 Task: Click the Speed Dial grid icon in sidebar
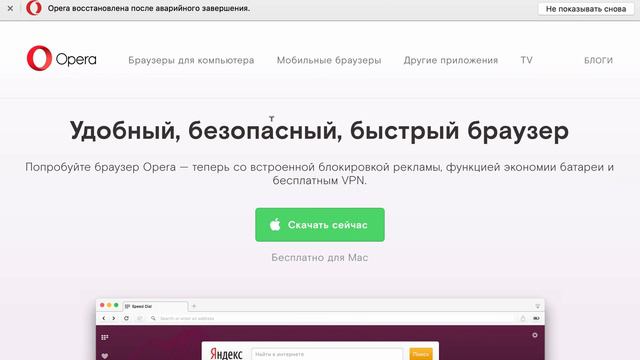click(104, 337)
